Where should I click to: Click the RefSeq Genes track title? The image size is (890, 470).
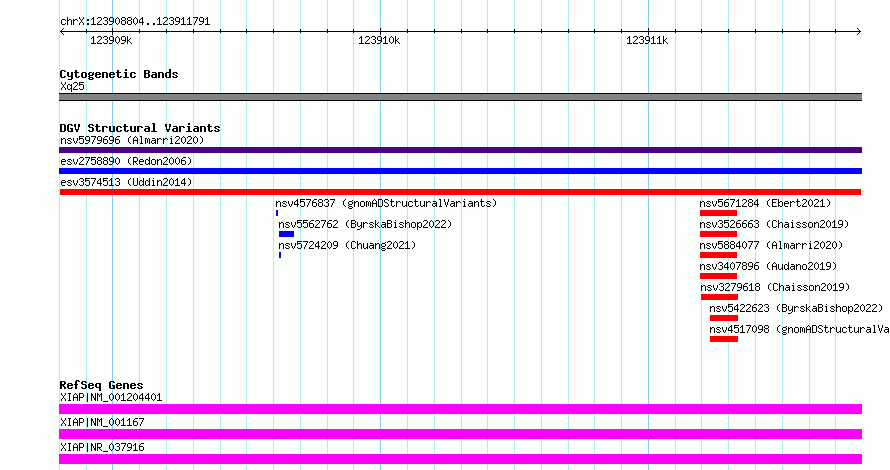[x=101, y=385]
